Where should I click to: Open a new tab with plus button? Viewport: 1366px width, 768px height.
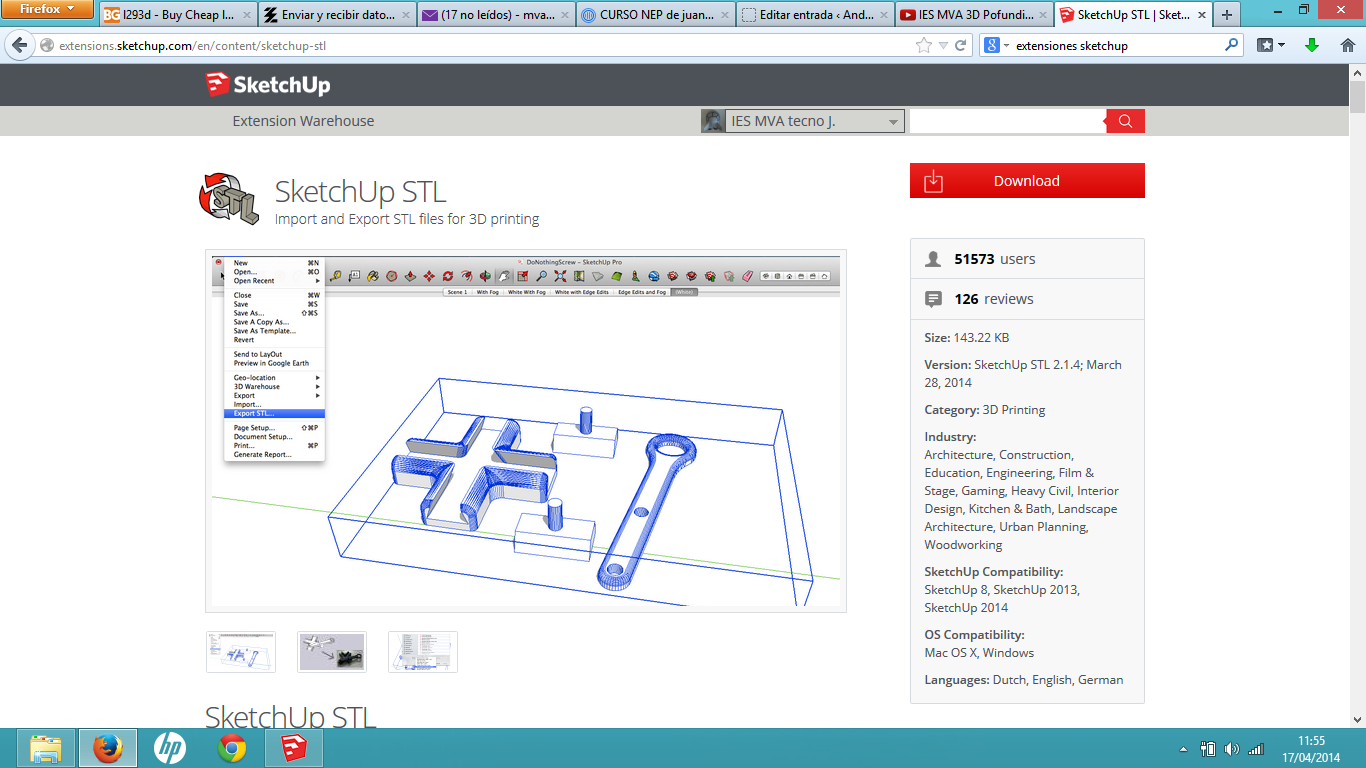[1227, 15]
